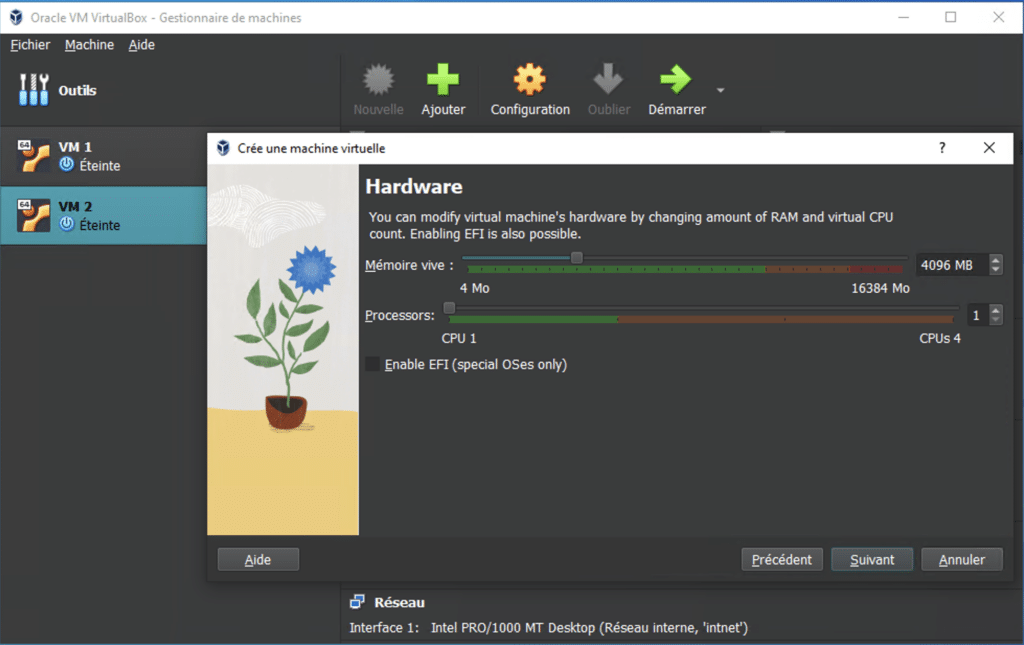
Task: Click the Processors slider handle
Action: [449, 308]
